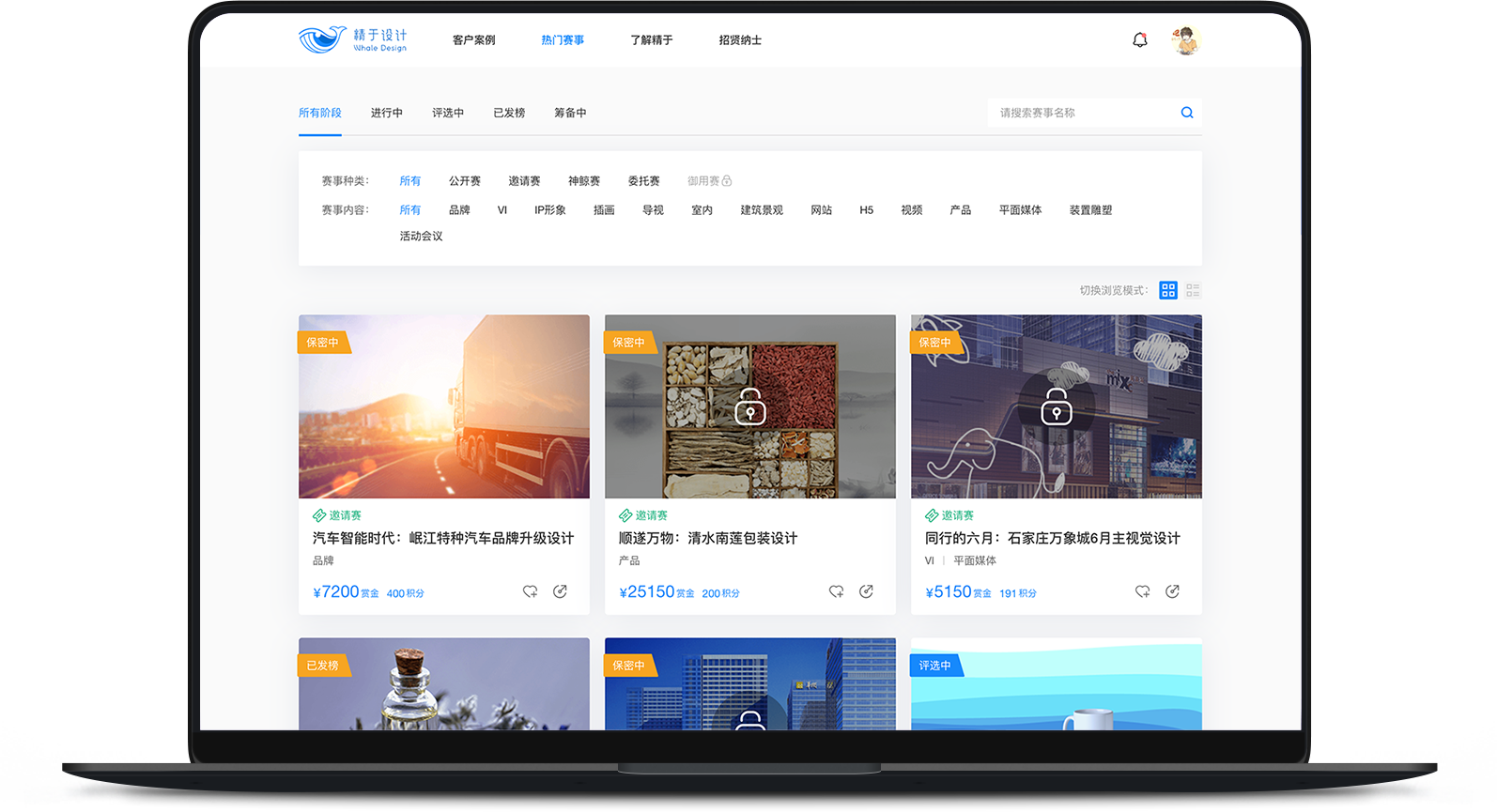The image size is (1497, 812).
Task: Open the 客户案例 nav menu
Action: (473, 40)
